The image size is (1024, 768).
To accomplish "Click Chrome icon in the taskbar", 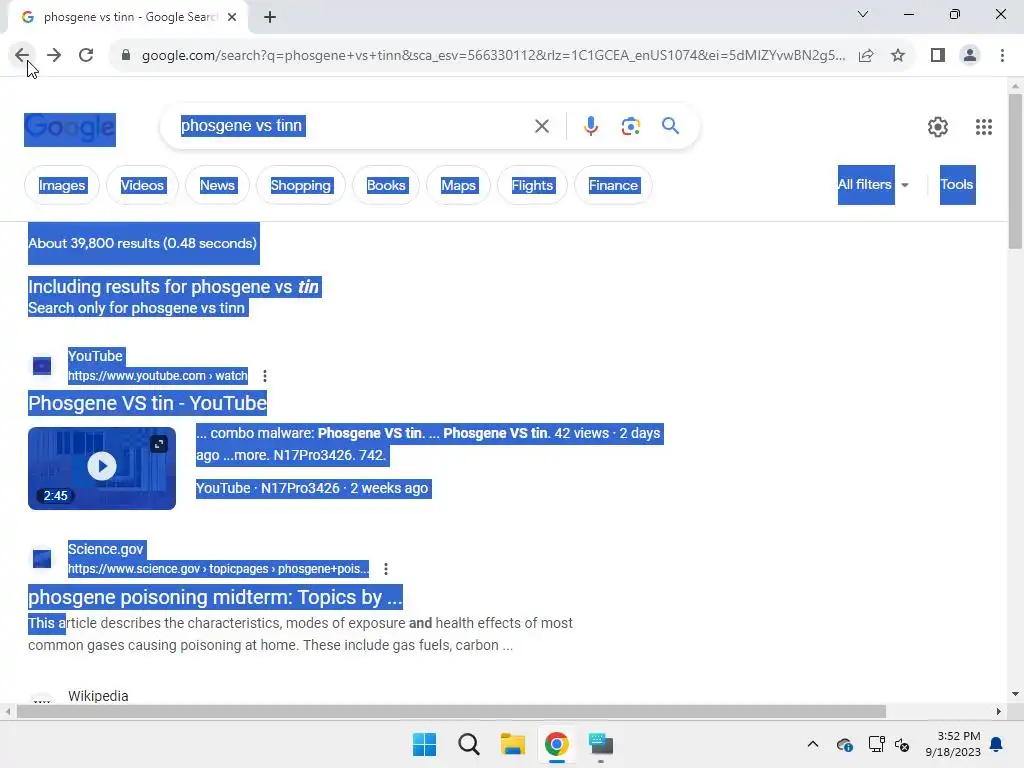I will click(556, 744).
